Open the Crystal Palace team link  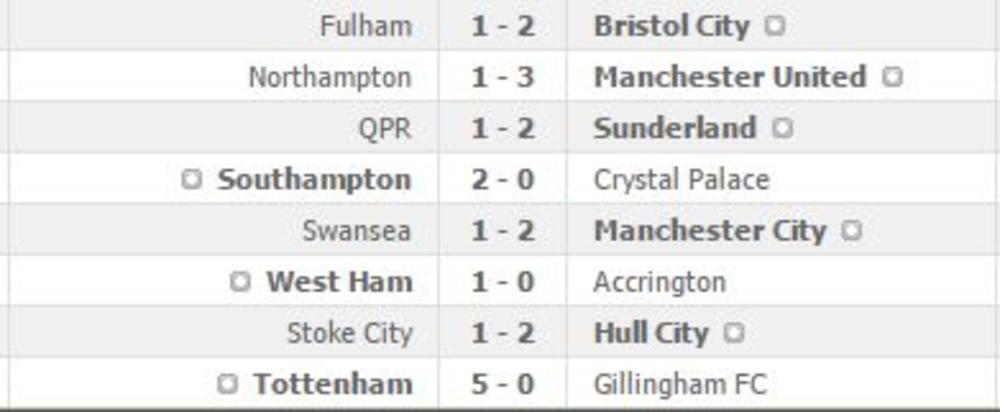click(x=681, y=180)
